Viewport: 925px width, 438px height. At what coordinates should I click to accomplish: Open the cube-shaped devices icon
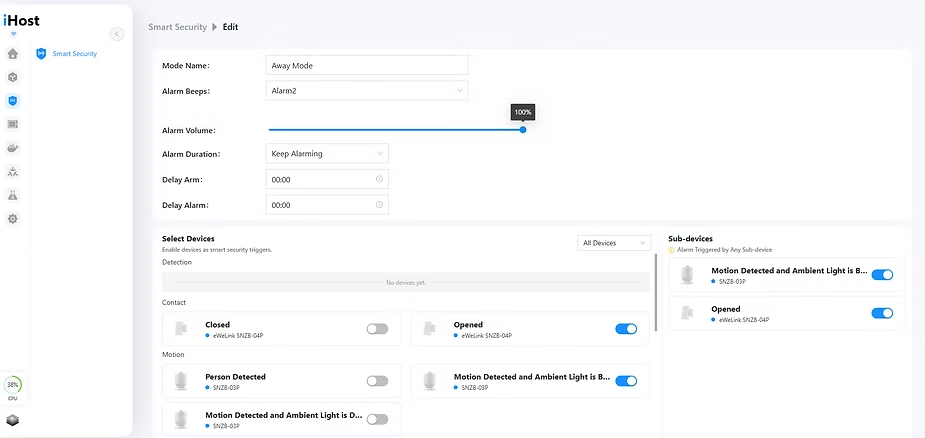[12, 77]
